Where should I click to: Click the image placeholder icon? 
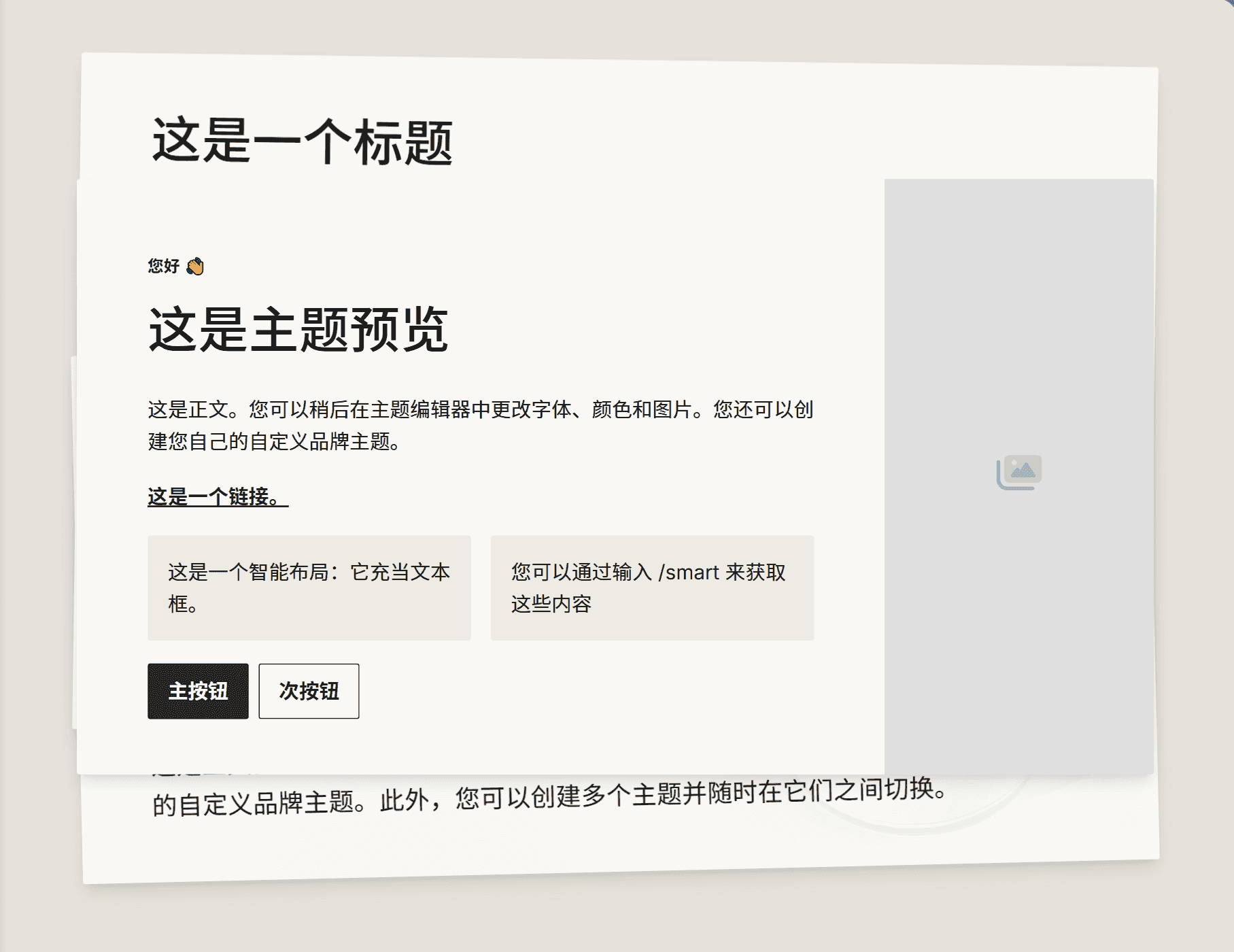1018,472
